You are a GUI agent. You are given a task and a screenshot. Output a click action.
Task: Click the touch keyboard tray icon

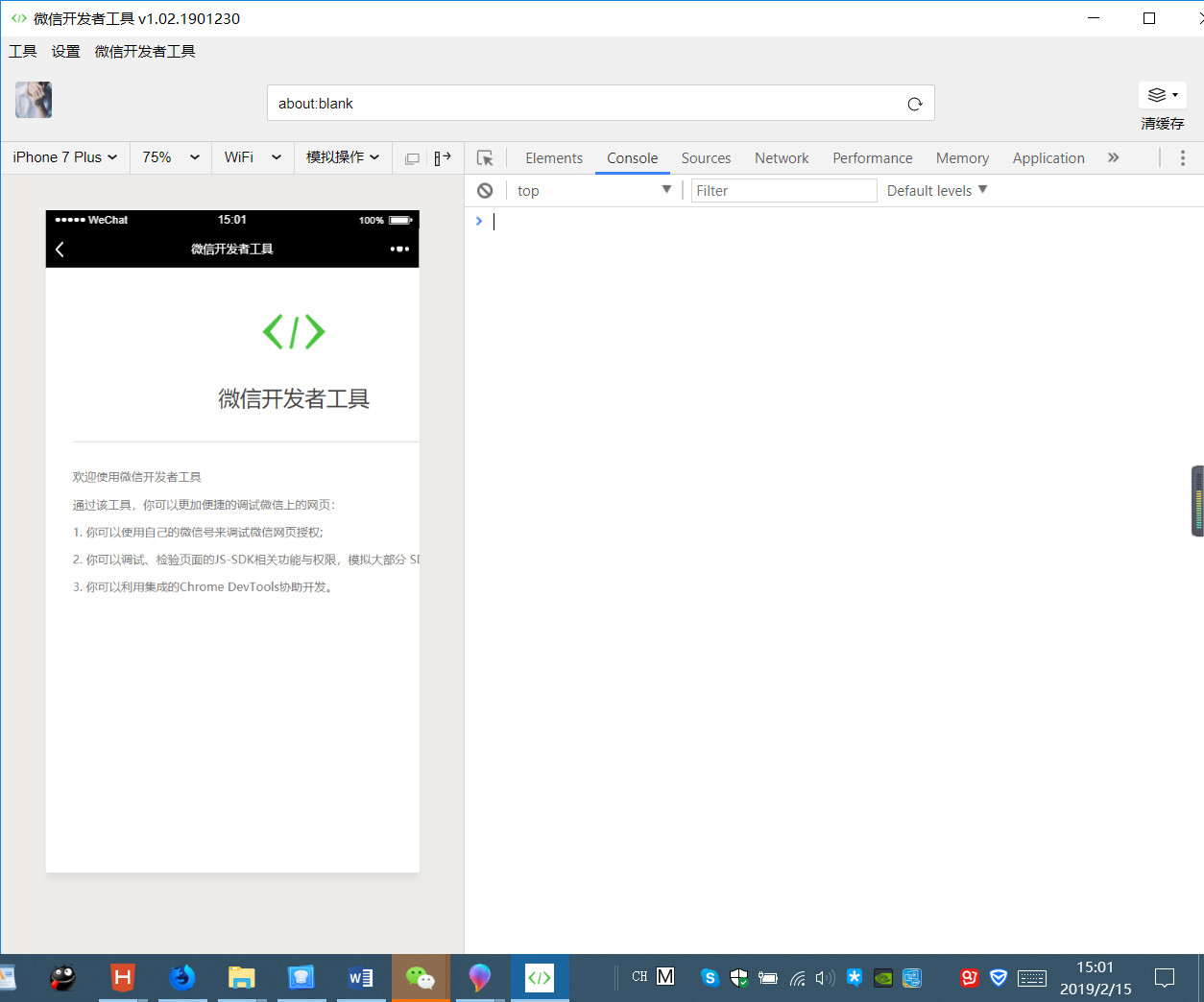[x=1032, y=978]
